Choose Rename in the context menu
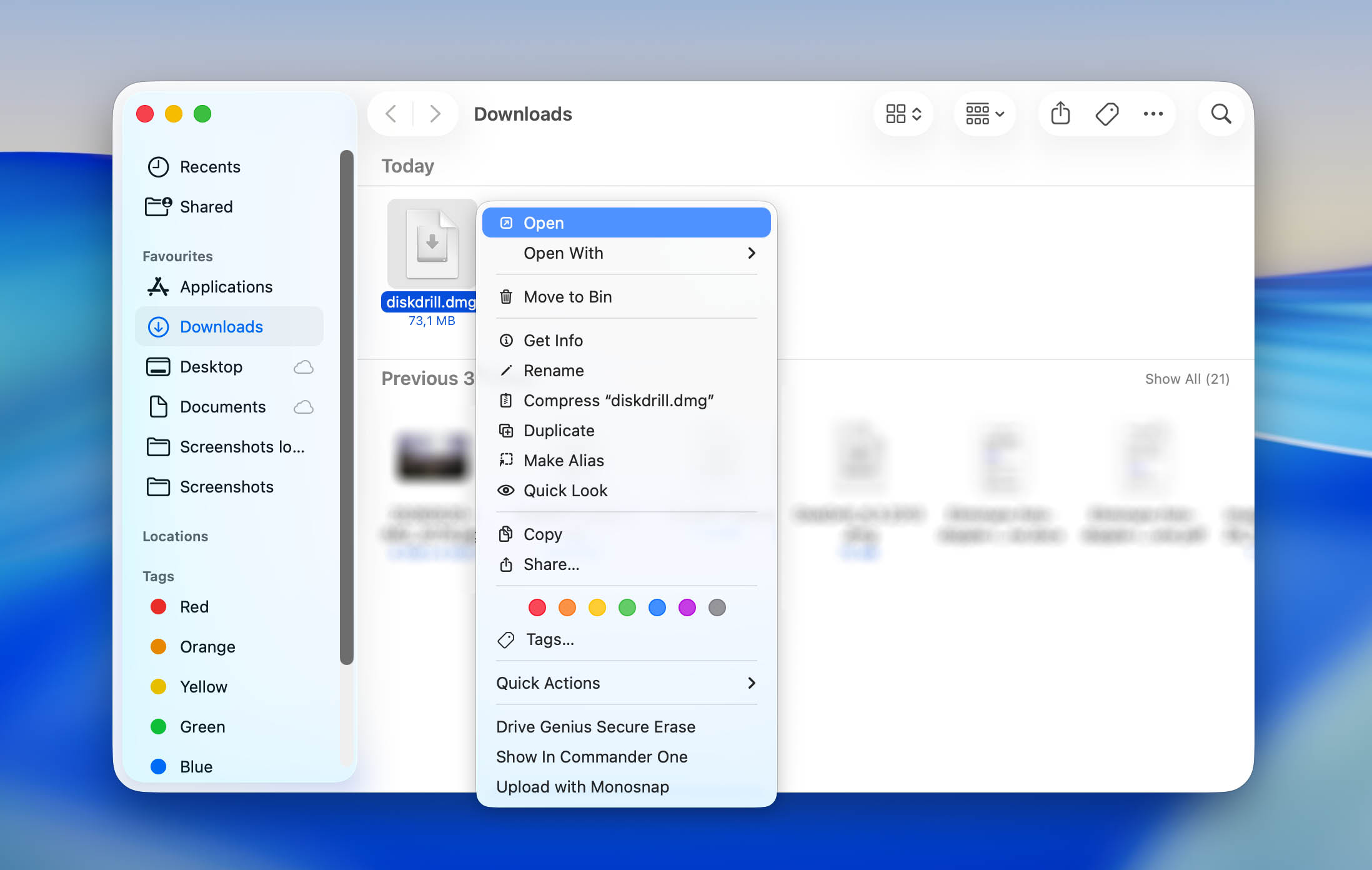The image size is (1372, 870). point(626,371)
